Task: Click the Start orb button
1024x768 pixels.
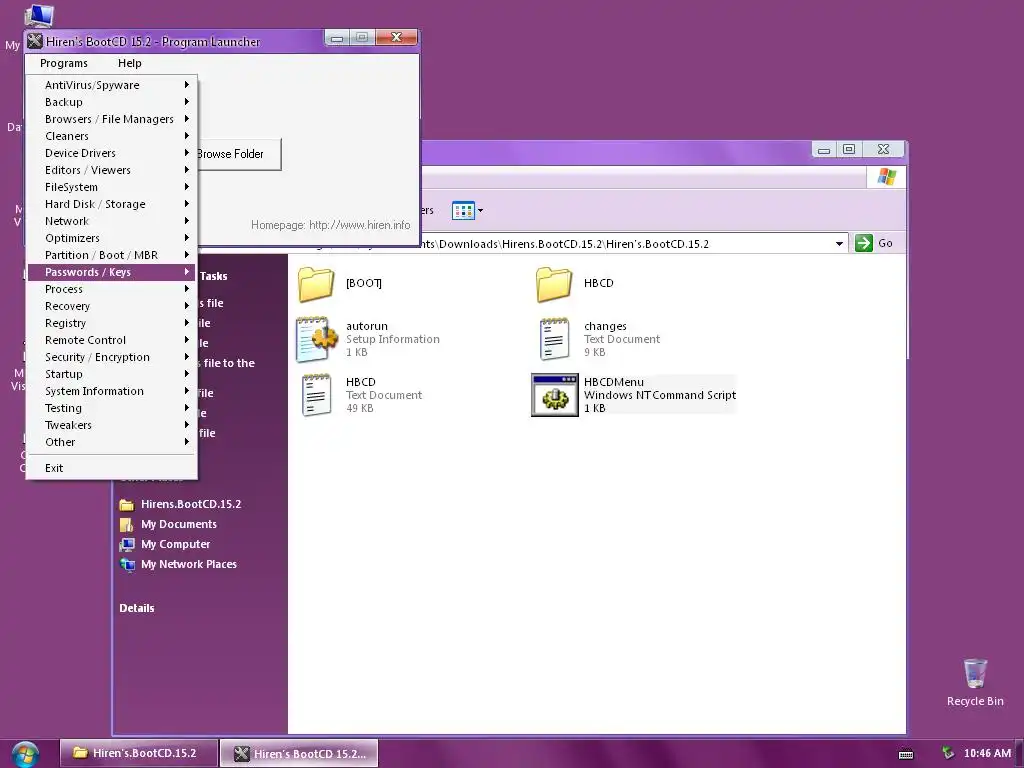Action: point(25,754)
